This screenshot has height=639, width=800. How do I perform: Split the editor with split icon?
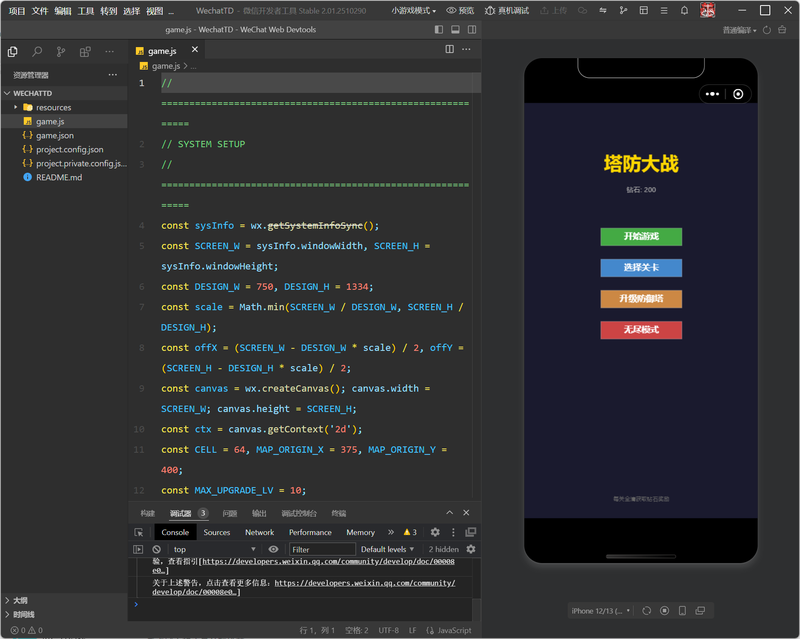coord(449,49)
